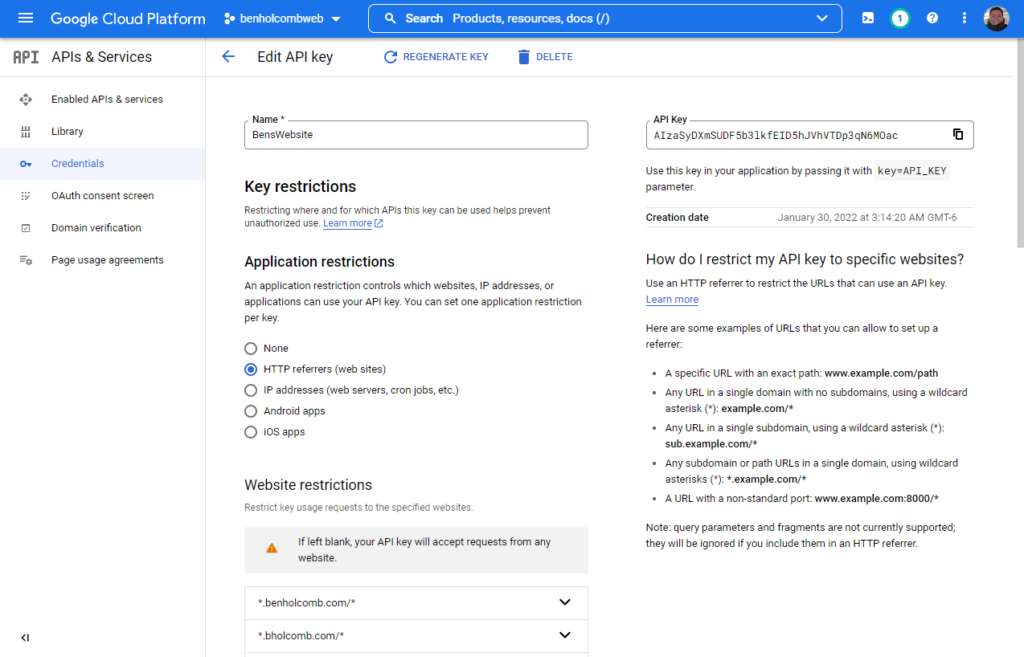The height and width of the screenshot is (657, 1024).
Task: Open the hamburger navigation menu
Action: 25,18
